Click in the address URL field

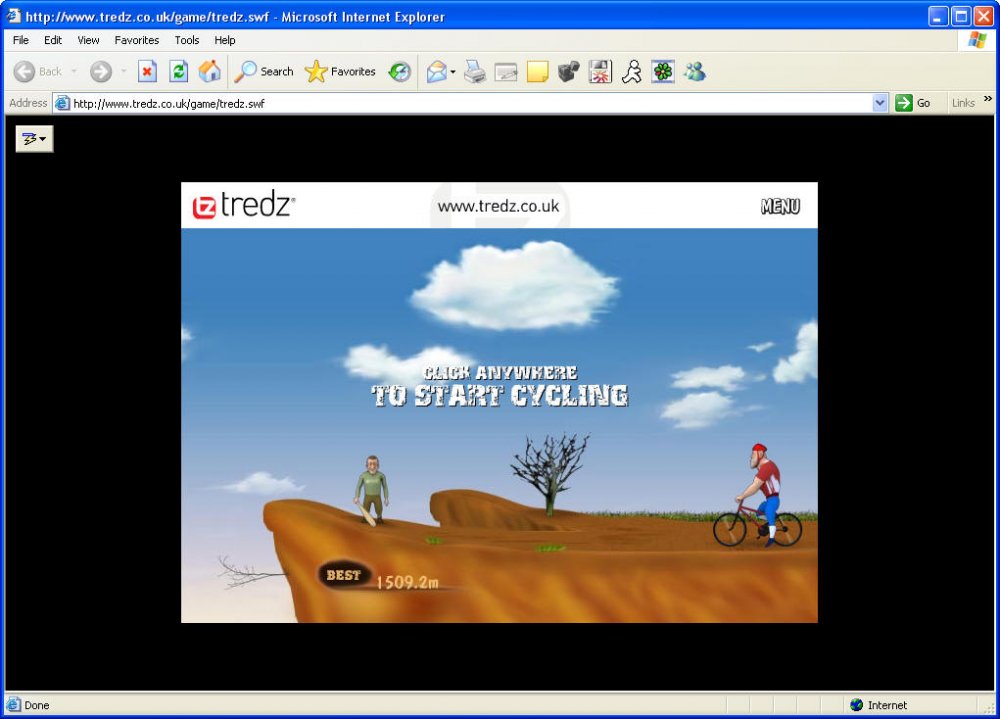pos(471,103)
